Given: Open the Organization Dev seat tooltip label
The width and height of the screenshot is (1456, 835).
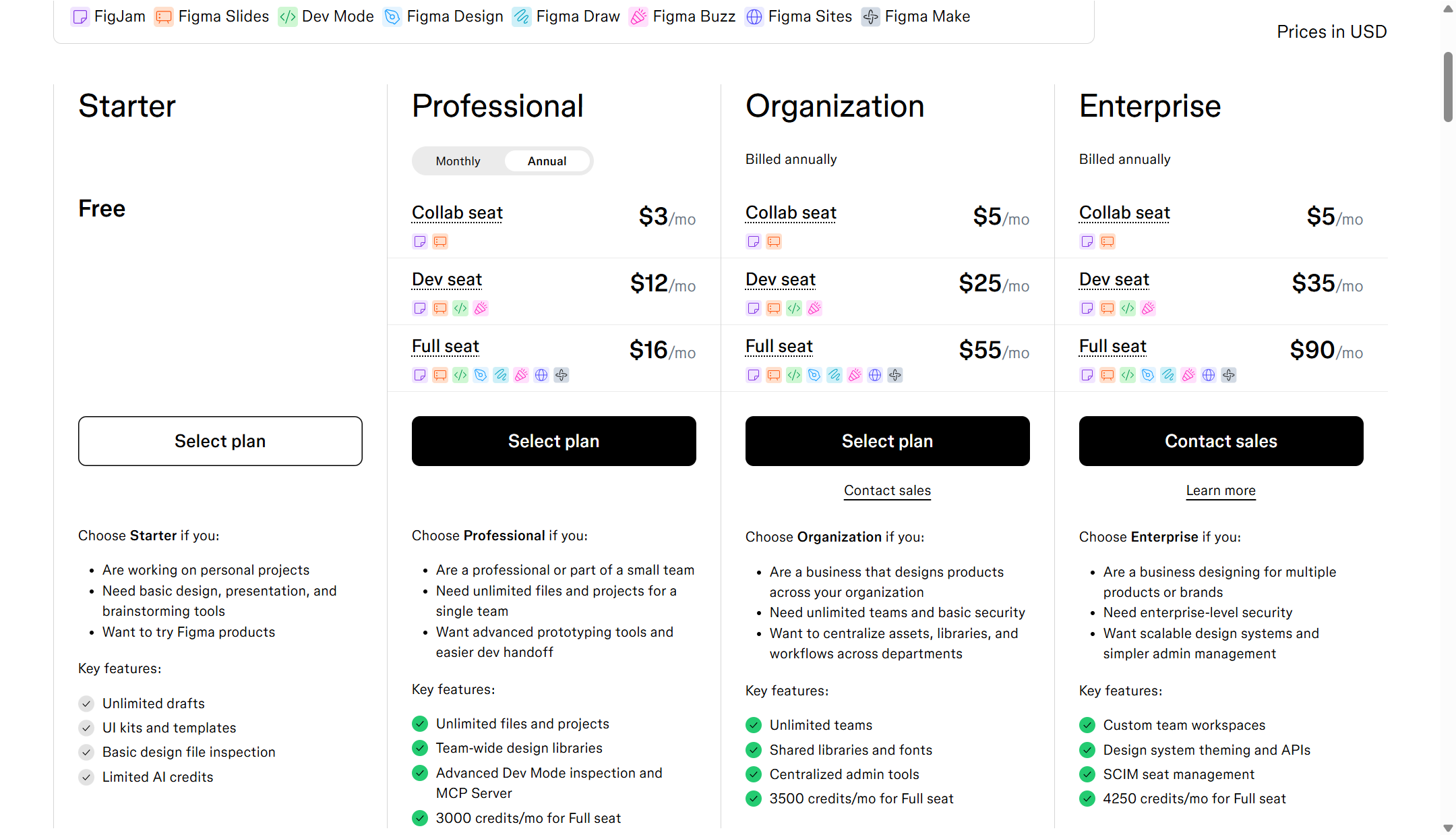Looking at the screenshot, I should click(x=781, y=280).
